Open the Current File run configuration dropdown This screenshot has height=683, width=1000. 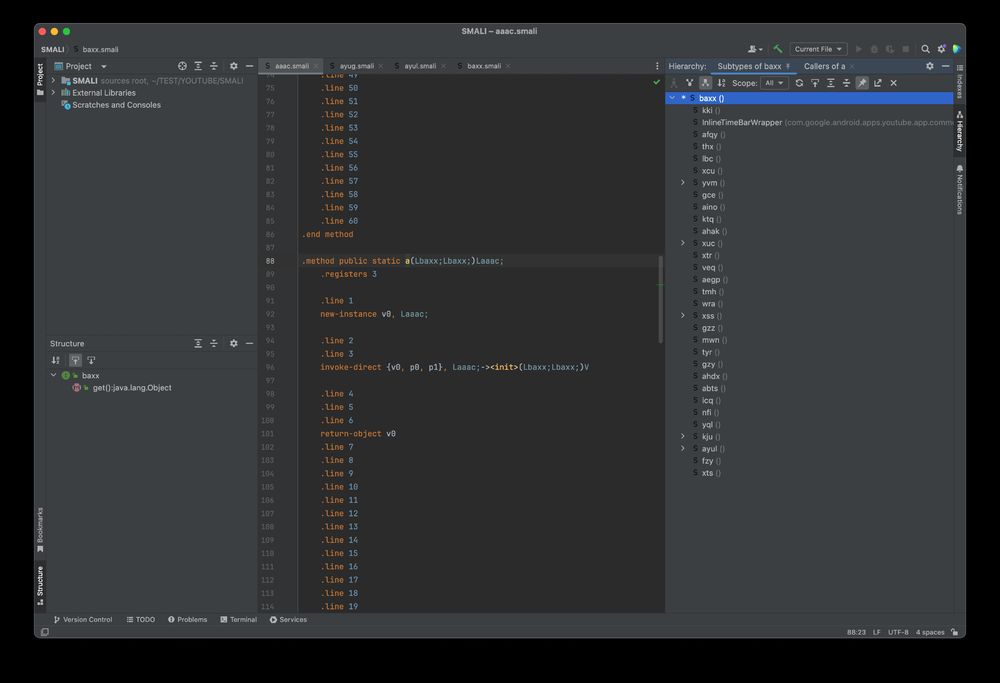(818, 49)
